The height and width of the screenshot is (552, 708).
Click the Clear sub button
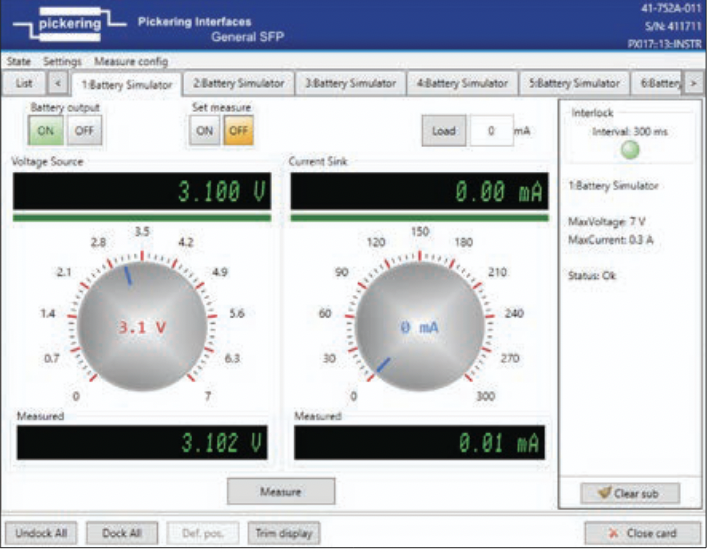tap(630, 493)
